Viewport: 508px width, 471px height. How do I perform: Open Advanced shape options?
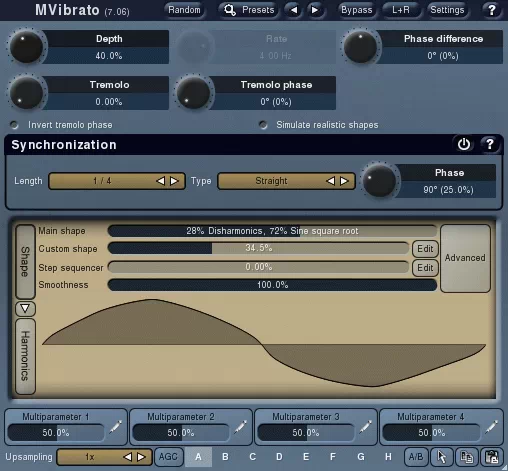click(465, 258)
